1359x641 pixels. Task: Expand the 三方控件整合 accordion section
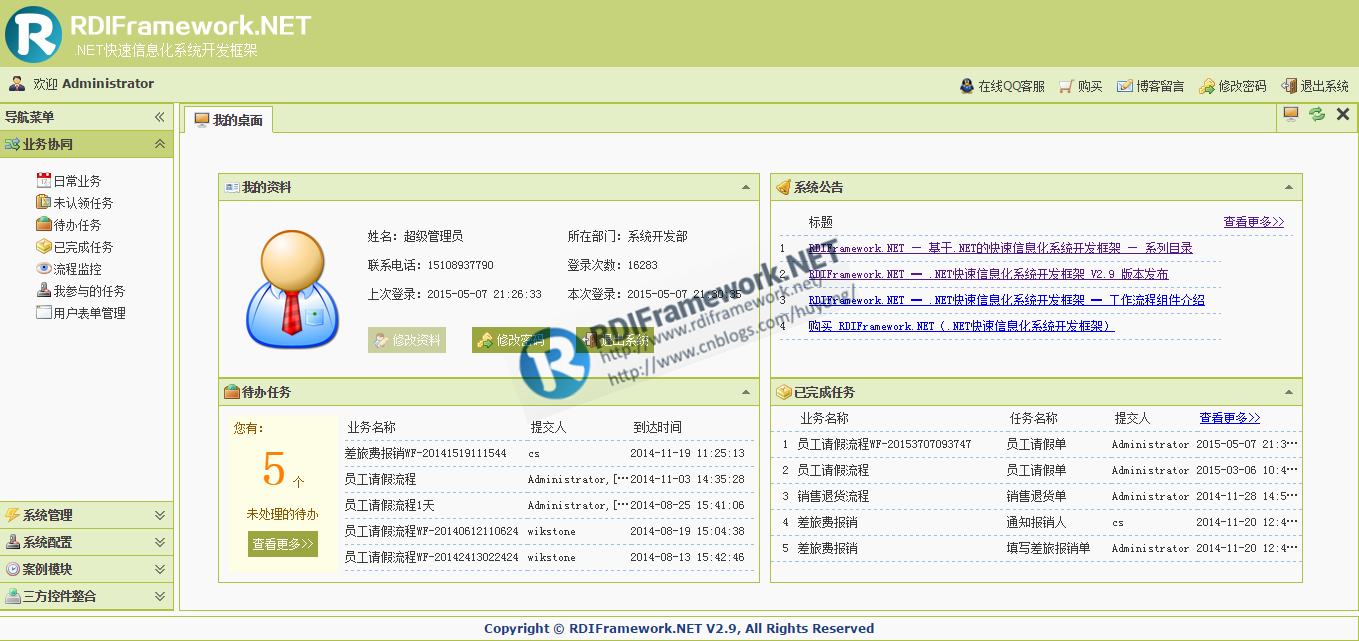[159, 596]
